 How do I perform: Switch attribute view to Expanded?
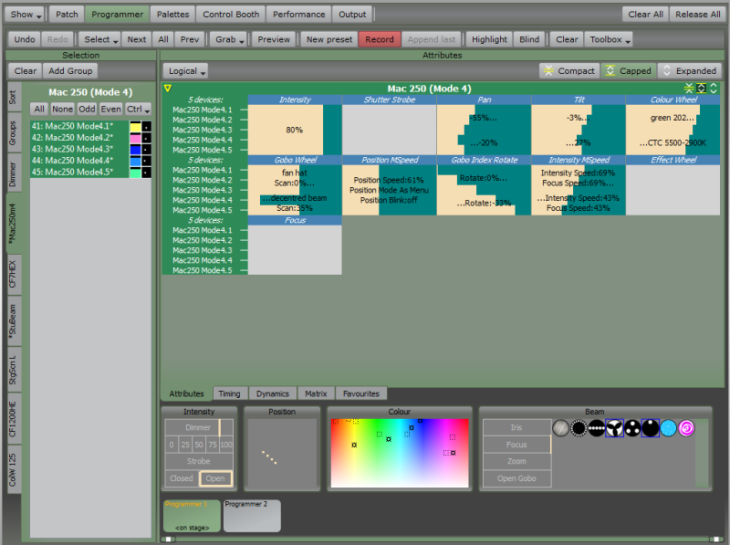pos(690,71)
